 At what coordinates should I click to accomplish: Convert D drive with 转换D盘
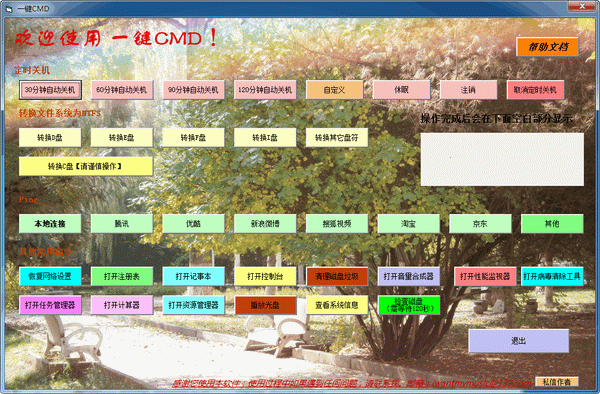[x=50, y=138]
